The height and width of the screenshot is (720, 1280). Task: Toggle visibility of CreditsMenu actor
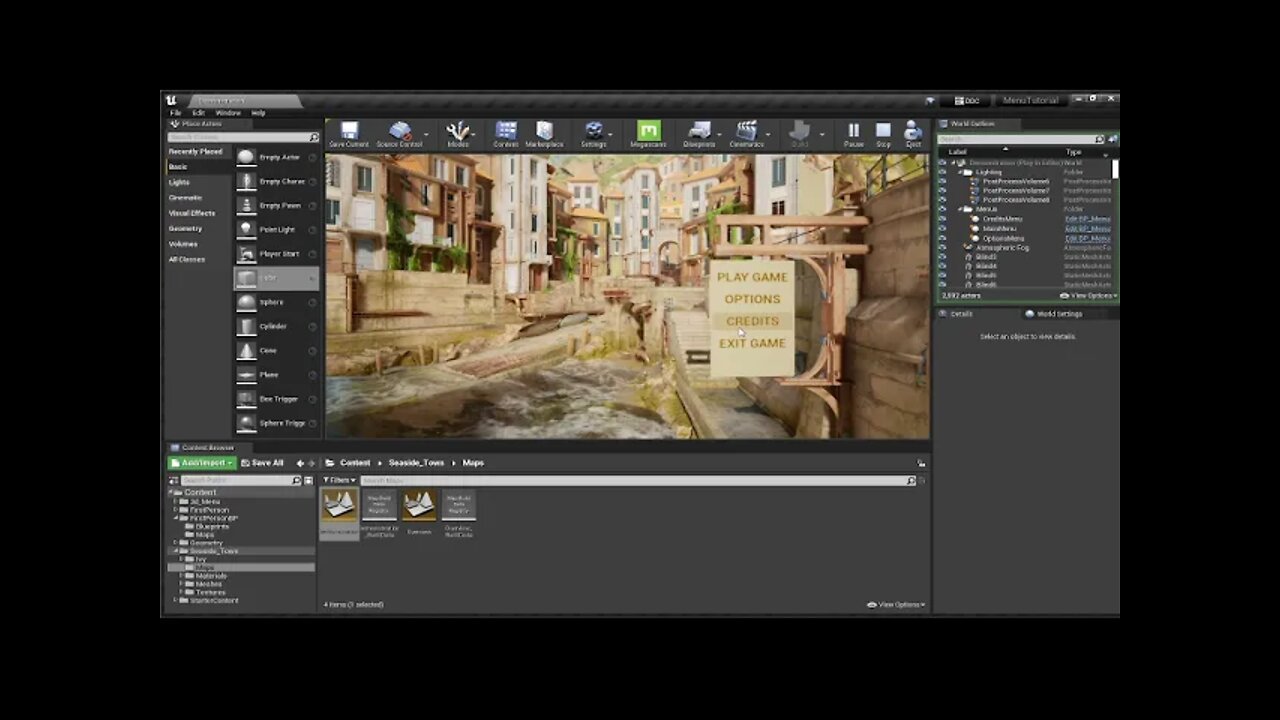[x=942, y=219]
